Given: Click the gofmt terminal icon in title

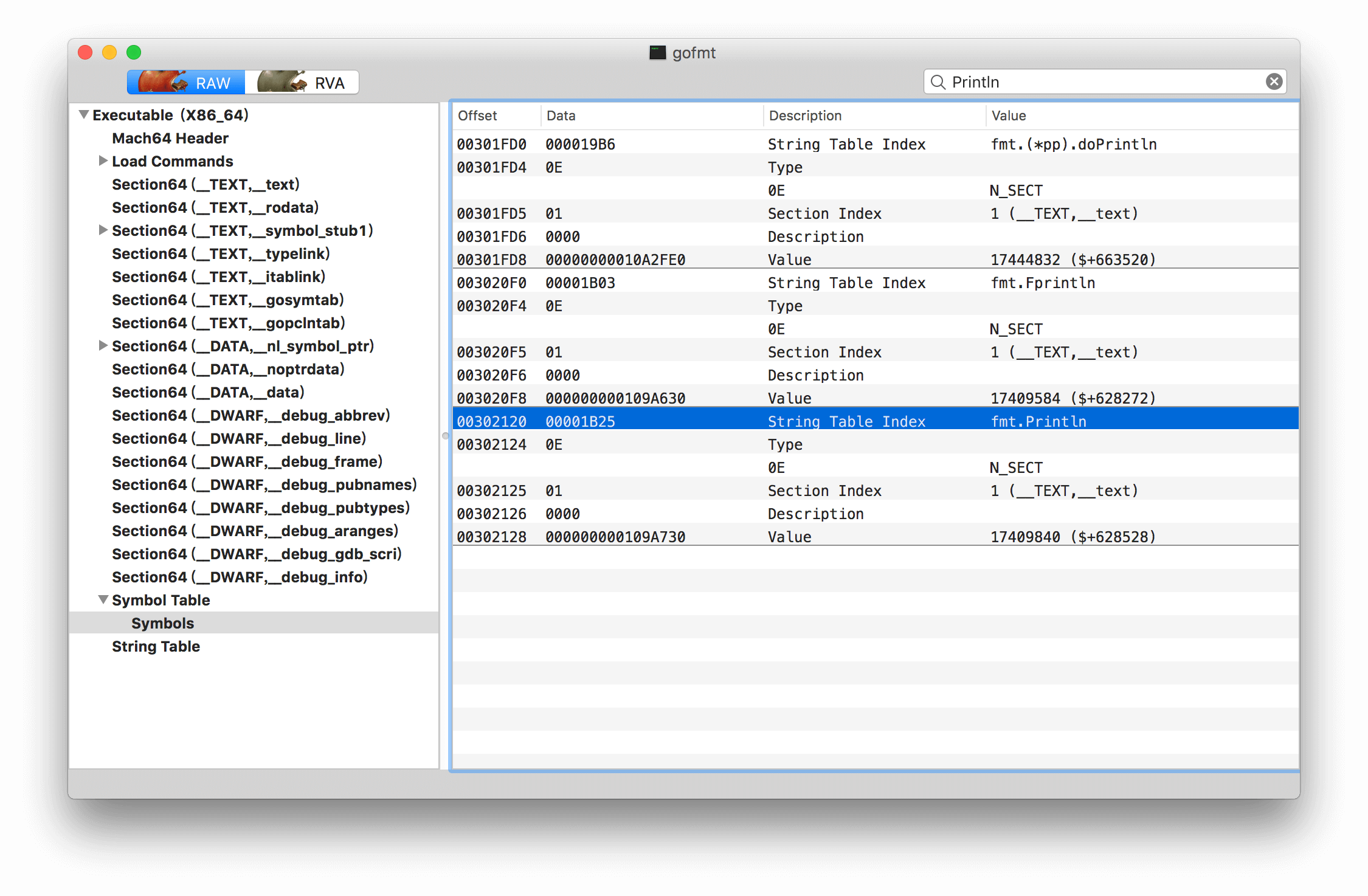Looking at the screenshot, I should [657, 53].
